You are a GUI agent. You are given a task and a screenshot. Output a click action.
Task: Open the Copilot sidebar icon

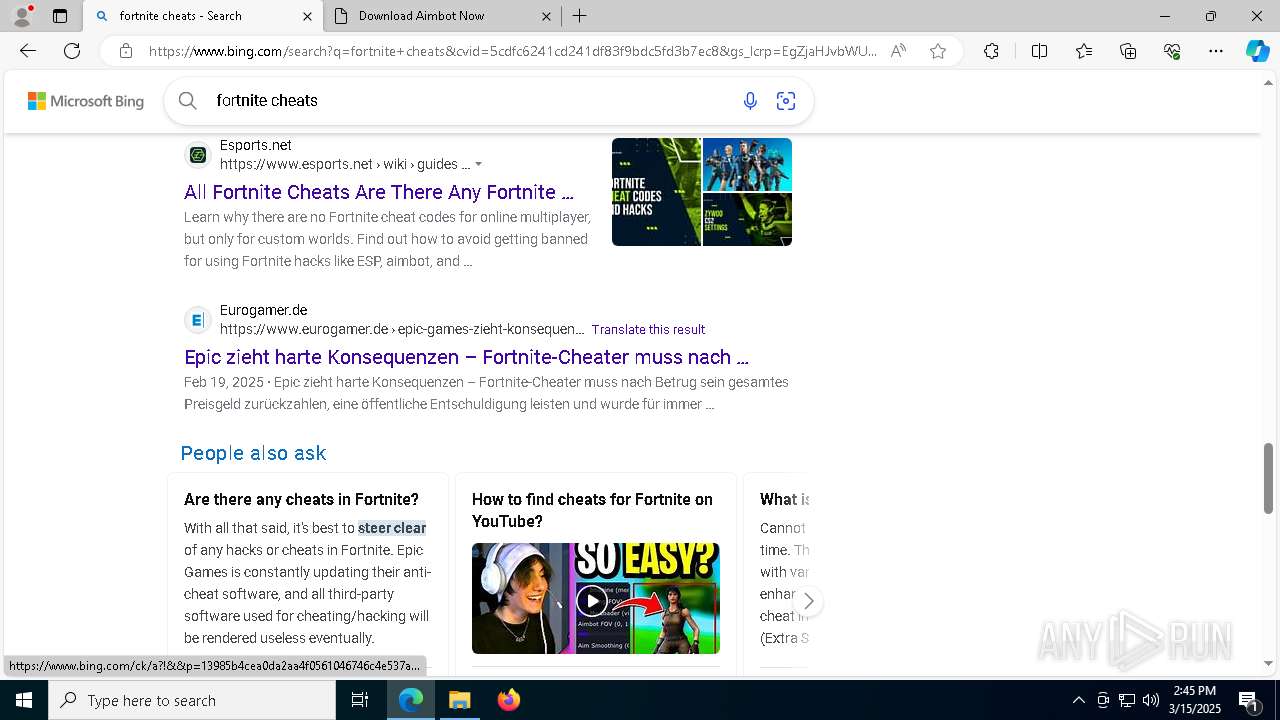tap(1257, 51)
